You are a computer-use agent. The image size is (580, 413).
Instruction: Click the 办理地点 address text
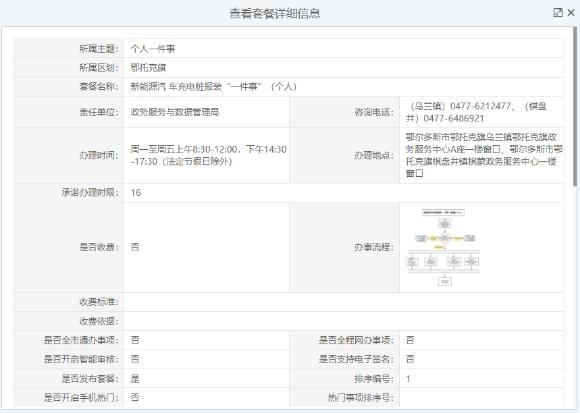point(484,155)
